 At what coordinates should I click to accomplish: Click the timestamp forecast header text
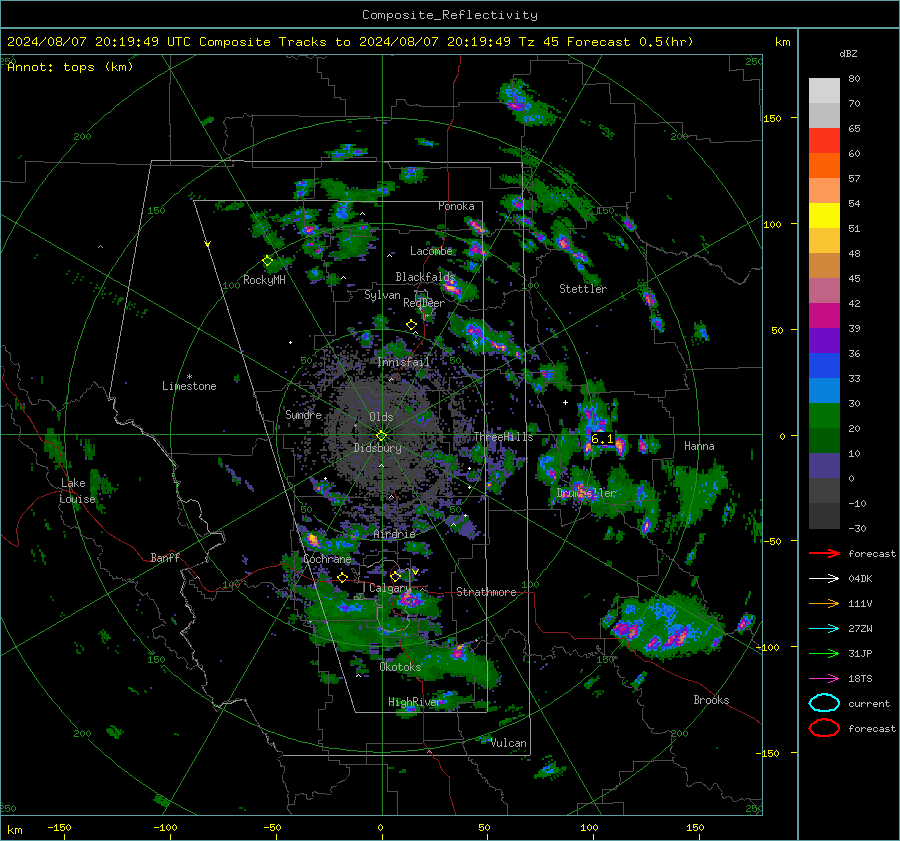point(350,42)
